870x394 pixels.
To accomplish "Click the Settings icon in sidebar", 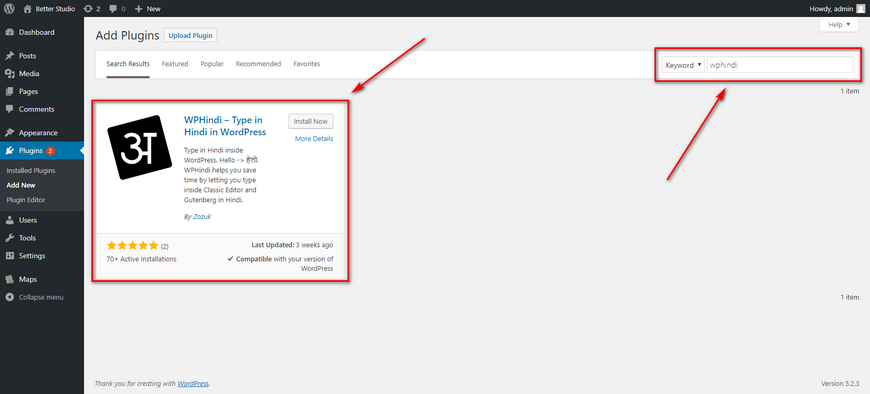I will 9,256.
